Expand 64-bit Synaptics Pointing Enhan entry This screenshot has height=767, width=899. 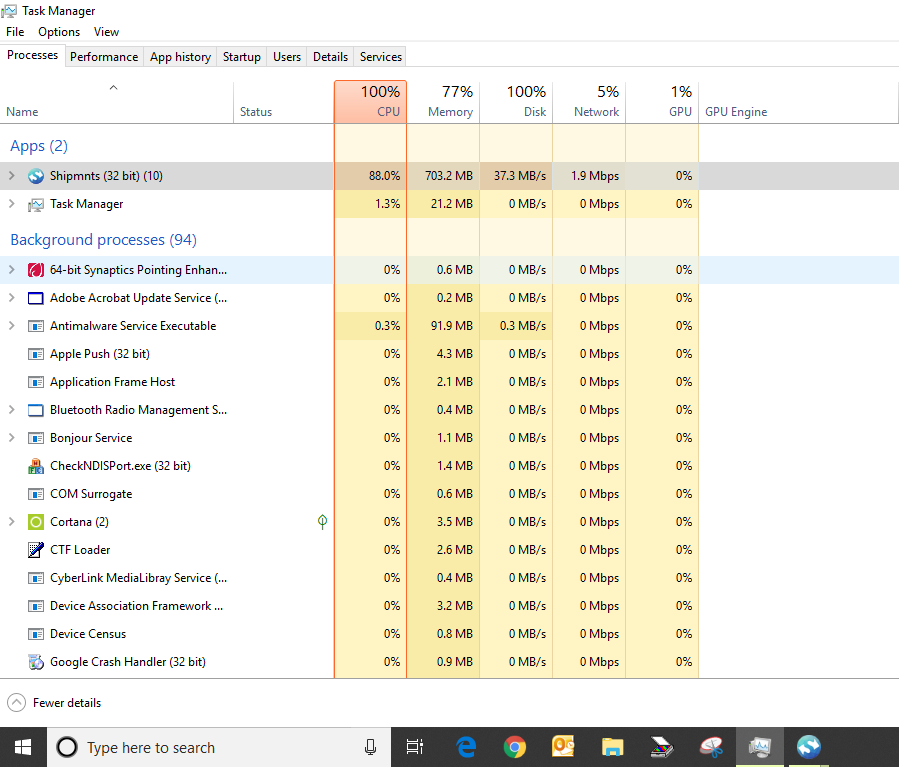coord(11,270)
